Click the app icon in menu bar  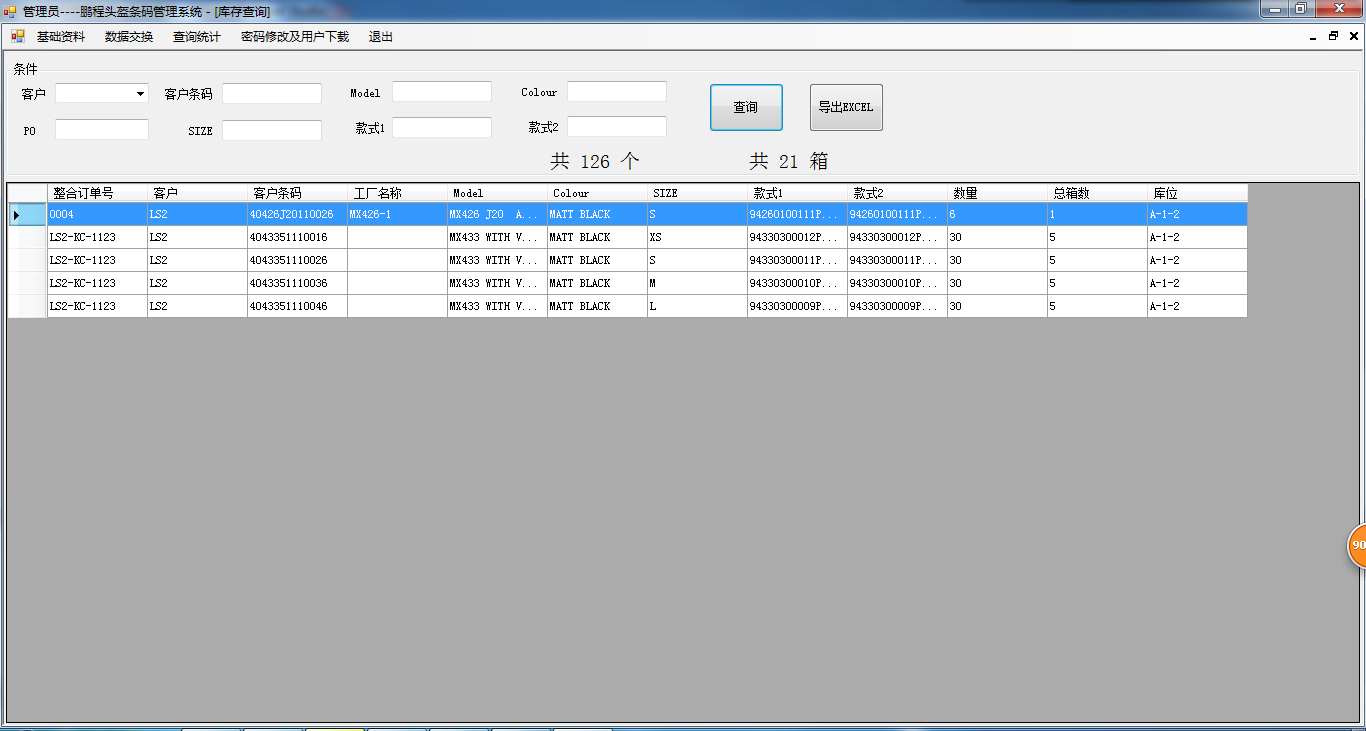[x=17, y=36]
